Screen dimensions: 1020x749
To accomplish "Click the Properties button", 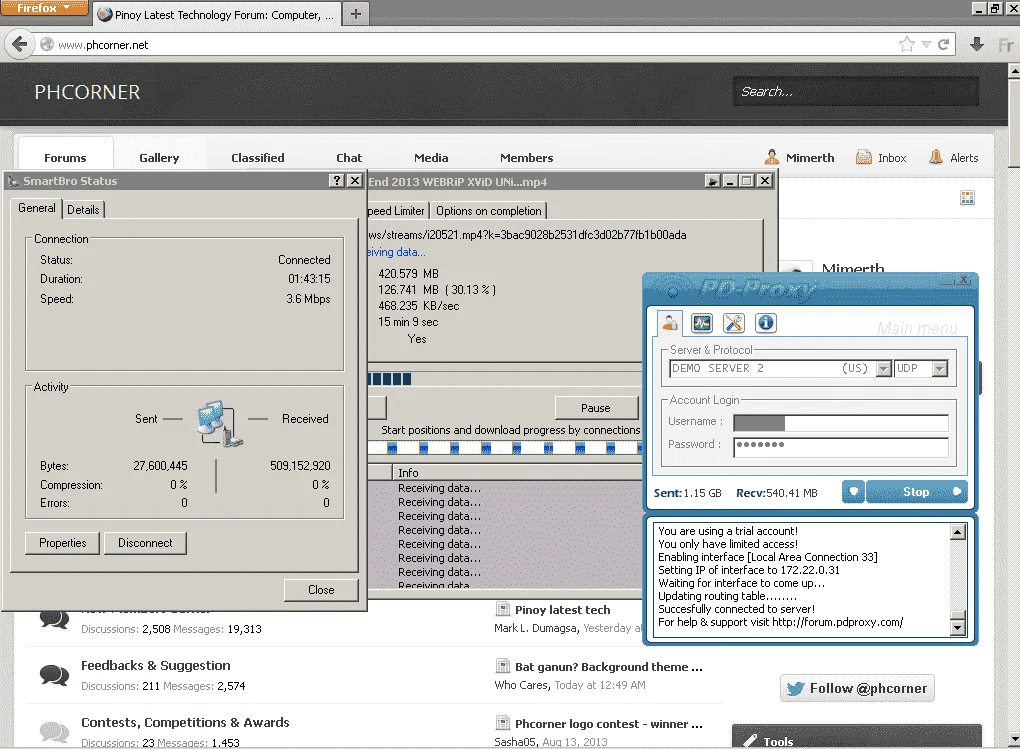I will pyautogui.click(x=62, y=543).
